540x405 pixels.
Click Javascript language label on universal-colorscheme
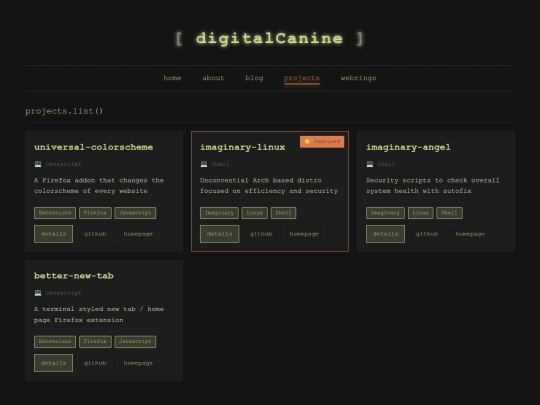63,164
